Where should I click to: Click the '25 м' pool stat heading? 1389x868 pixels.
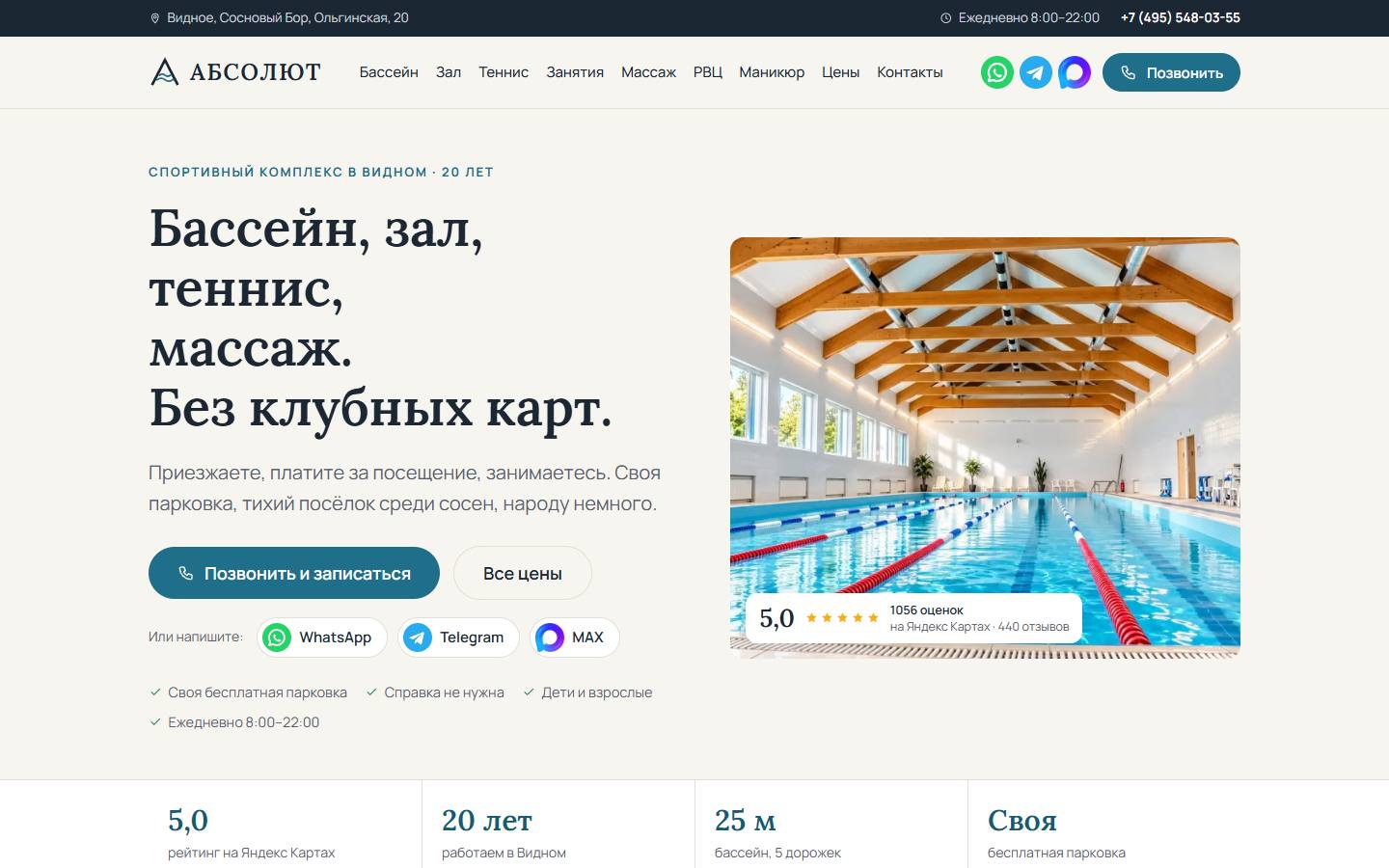[746, 821]
